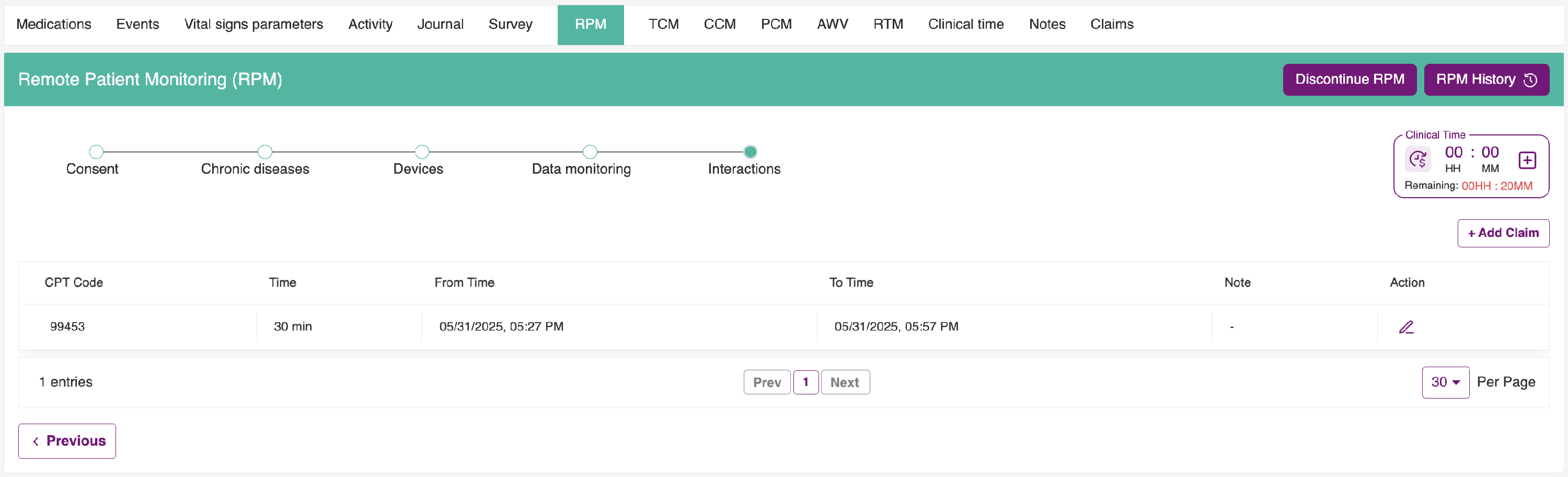Image resolution: width=1568 pixels, height=477 pixels.
Task: Switch to the Events tab
Action: tap(137, 25)
